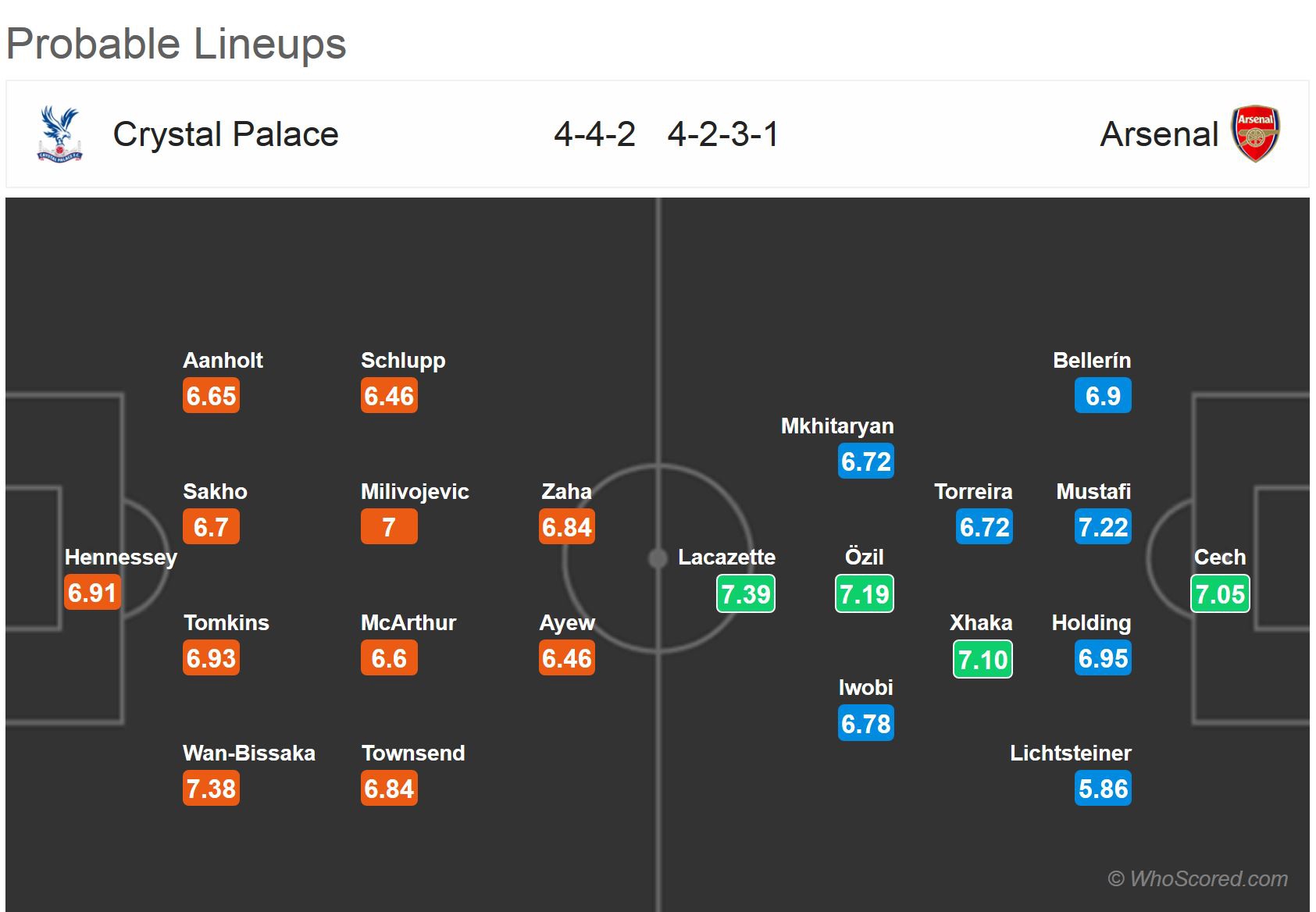1316x912 pixels.
Task: Click Xhaka's 7.10 rating badge
Action: [983, 660]
